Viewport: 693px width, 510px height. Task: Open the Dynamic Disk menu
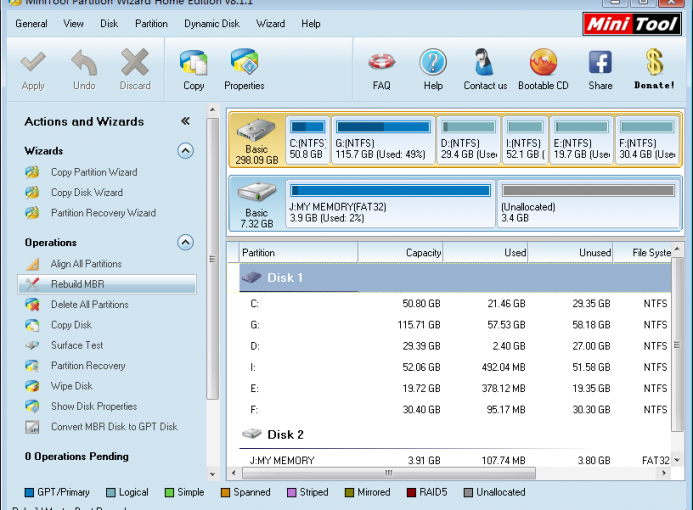click(x=212, y=23)
